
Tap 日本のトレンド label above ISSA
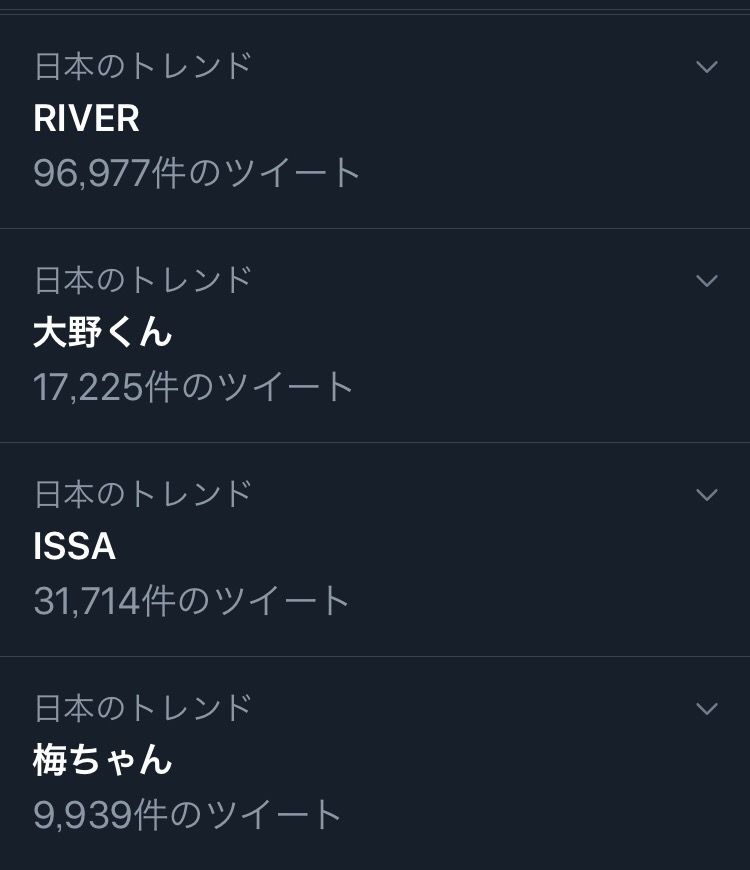143,494
